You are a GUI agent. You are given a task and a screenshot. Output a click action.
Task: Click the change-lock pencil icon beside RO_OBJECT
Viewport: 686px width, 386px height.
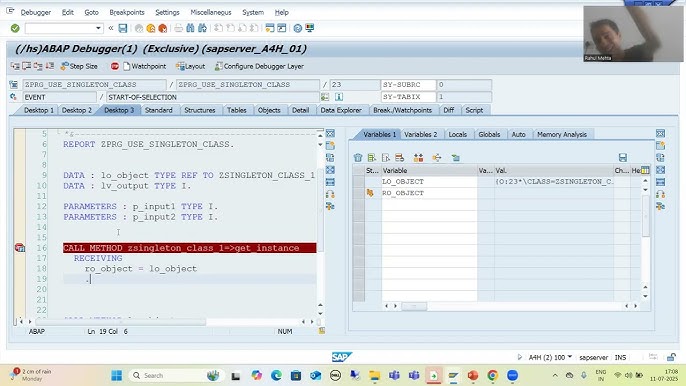[370, 193]
